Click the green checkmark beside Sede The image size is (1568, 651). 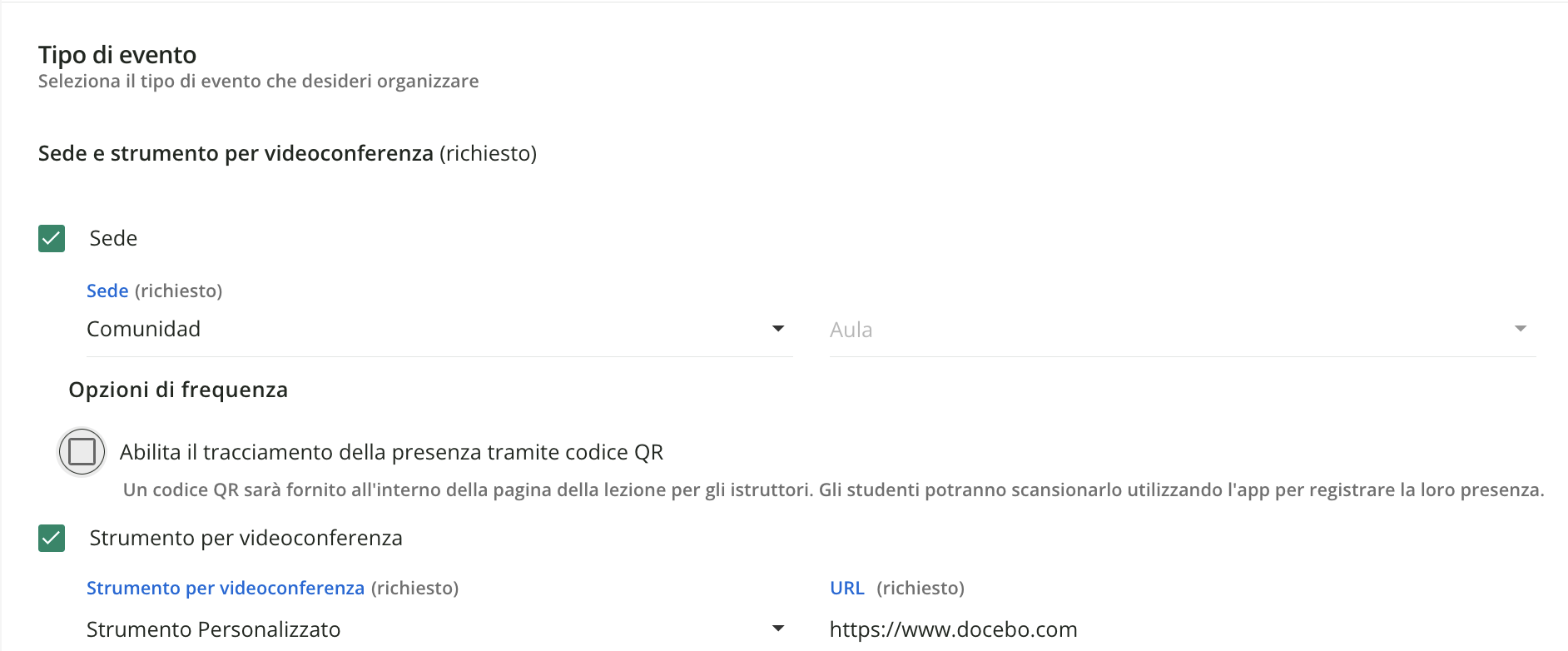51,239
